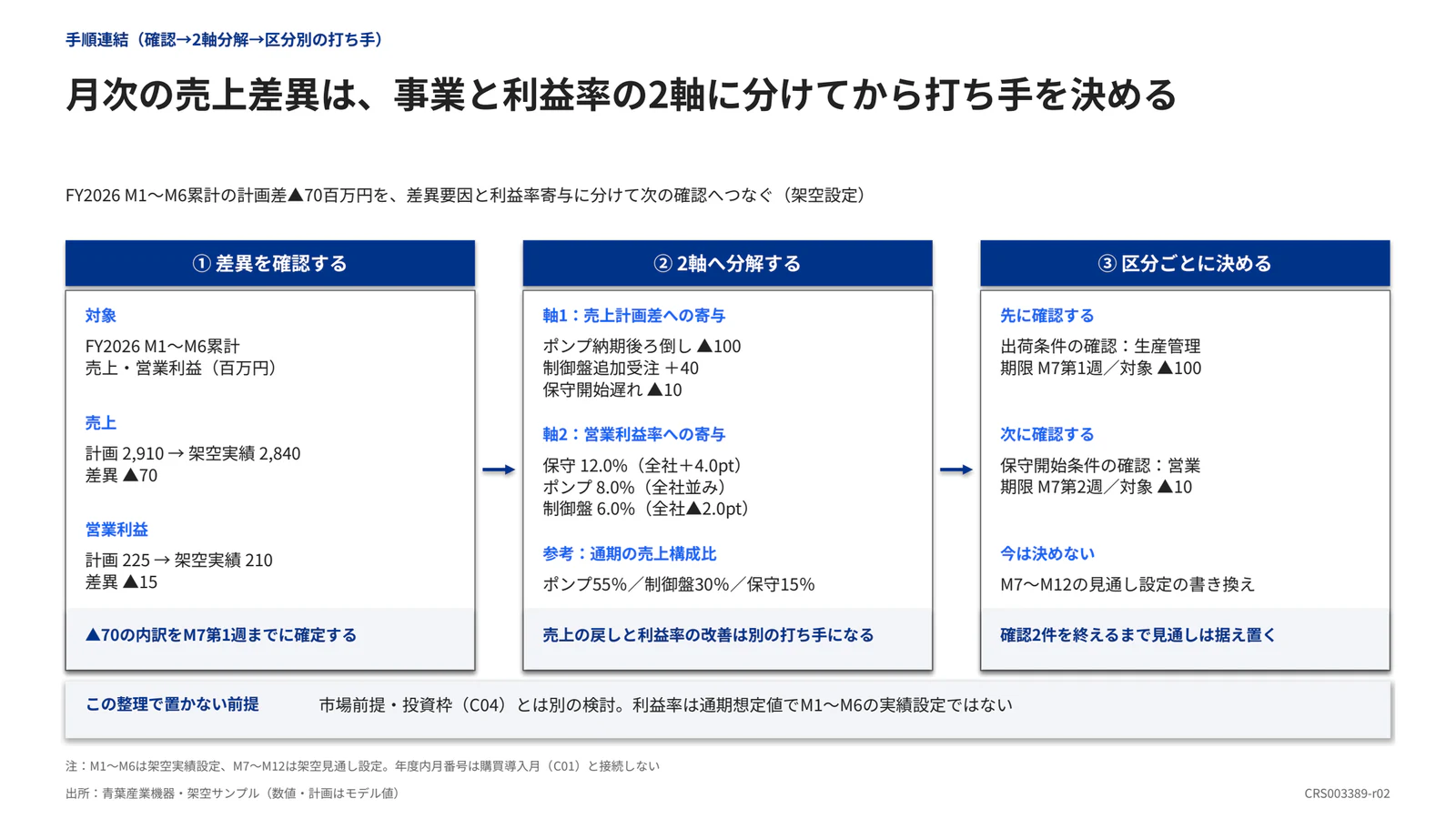Select header ② 2軸へ分解する
The height and width of the screenshot is (819, 1456).
pos(727,264)
